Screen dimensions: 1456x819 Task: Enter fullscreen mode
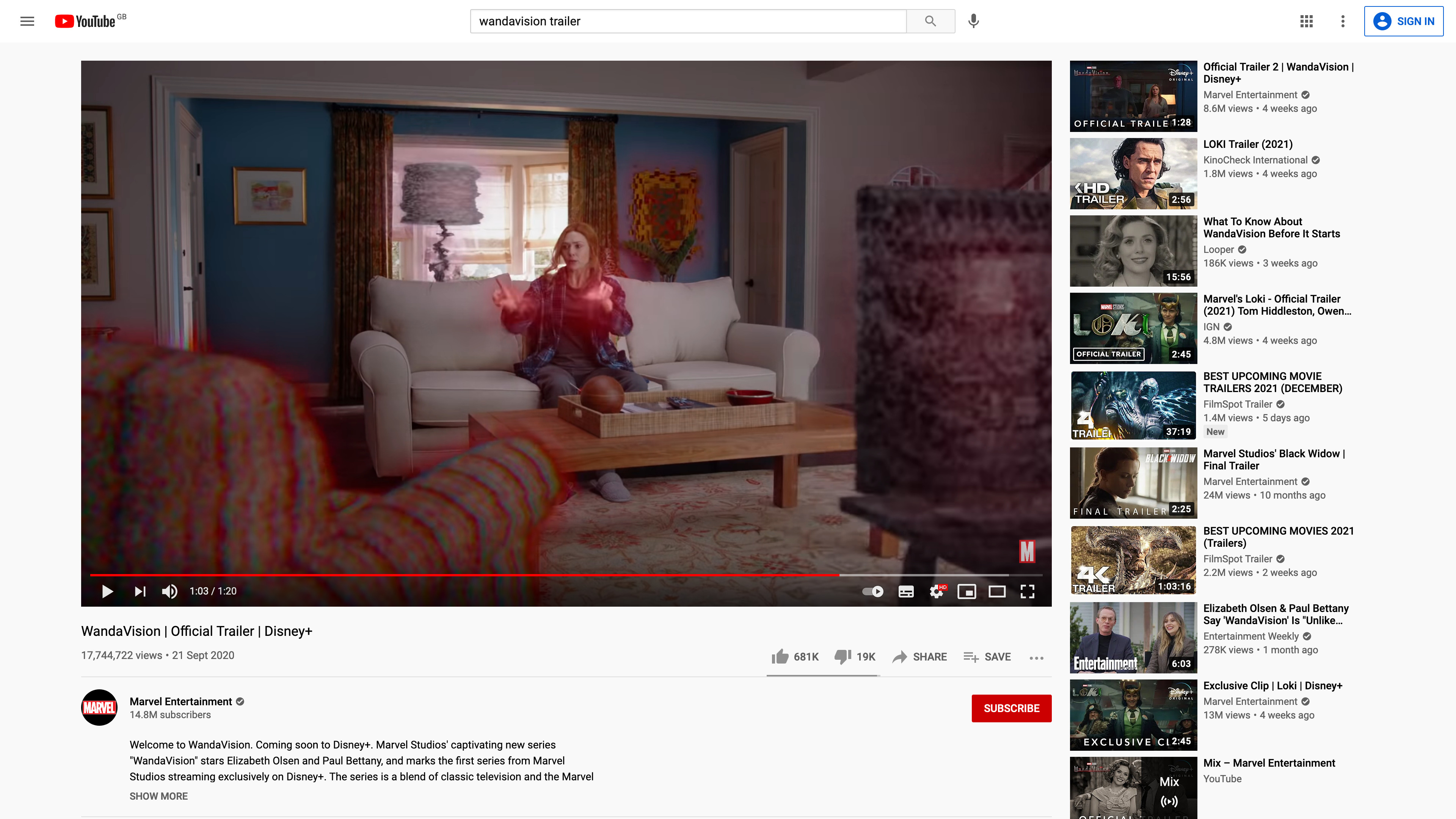tap(1027, 591)
